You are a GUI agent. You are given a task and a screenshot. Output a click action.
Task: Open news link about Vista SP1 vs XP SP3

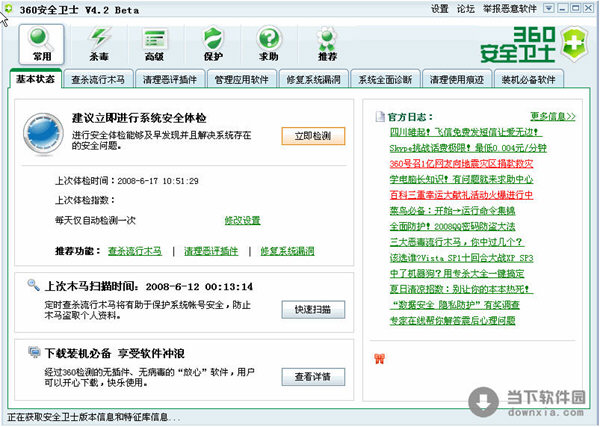pyautogui.click(x=461, y=258)
